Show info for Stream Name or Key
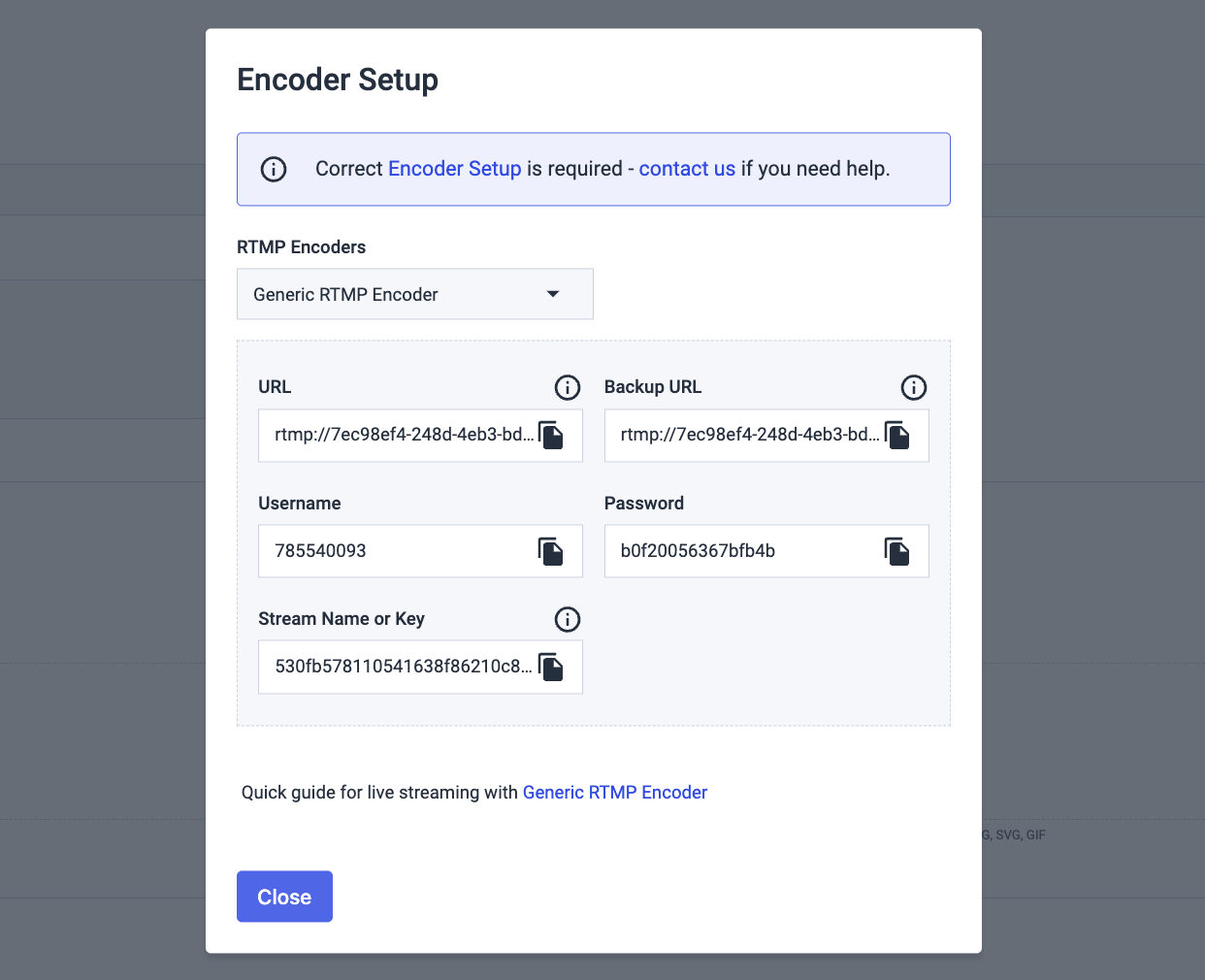Image resolution: width=1205 pixels, height=980 pixels. tap(568, 619)
